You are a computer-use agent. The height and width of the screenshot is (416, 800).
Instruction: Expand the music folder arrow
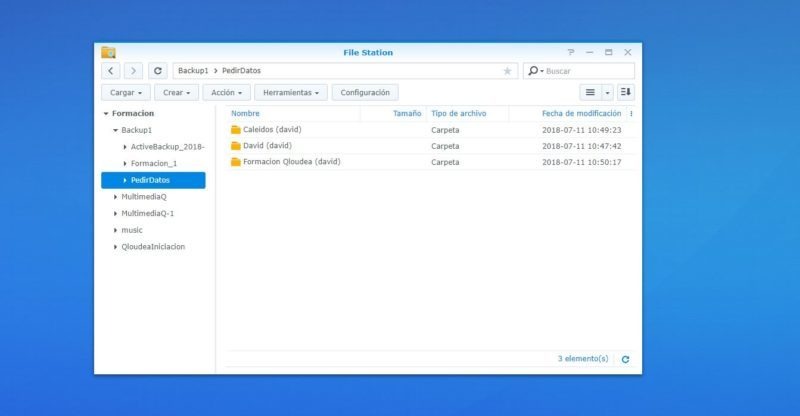[115, 230]
